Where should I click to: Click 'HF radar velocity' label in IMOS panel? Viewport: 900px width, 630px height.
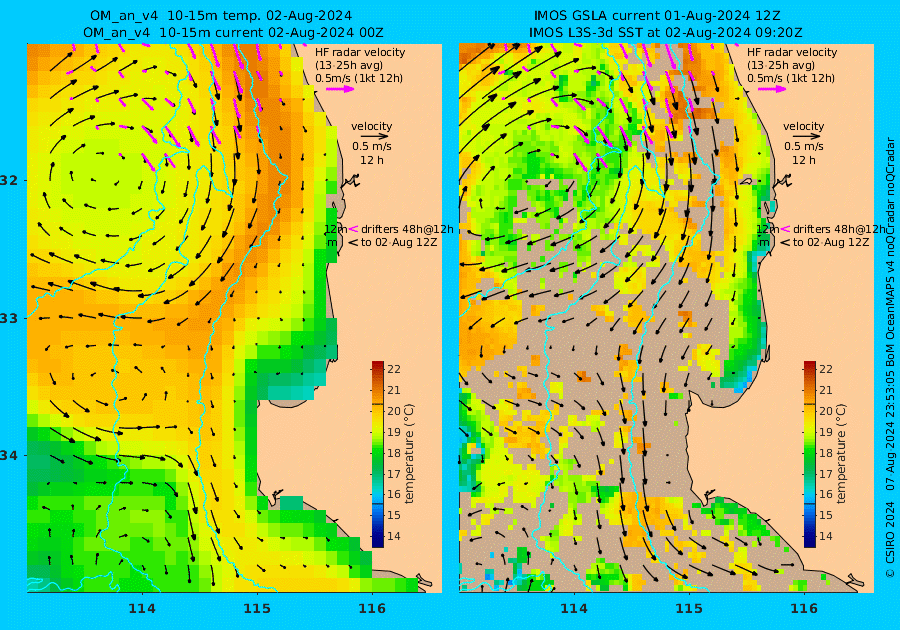(792, 52)
